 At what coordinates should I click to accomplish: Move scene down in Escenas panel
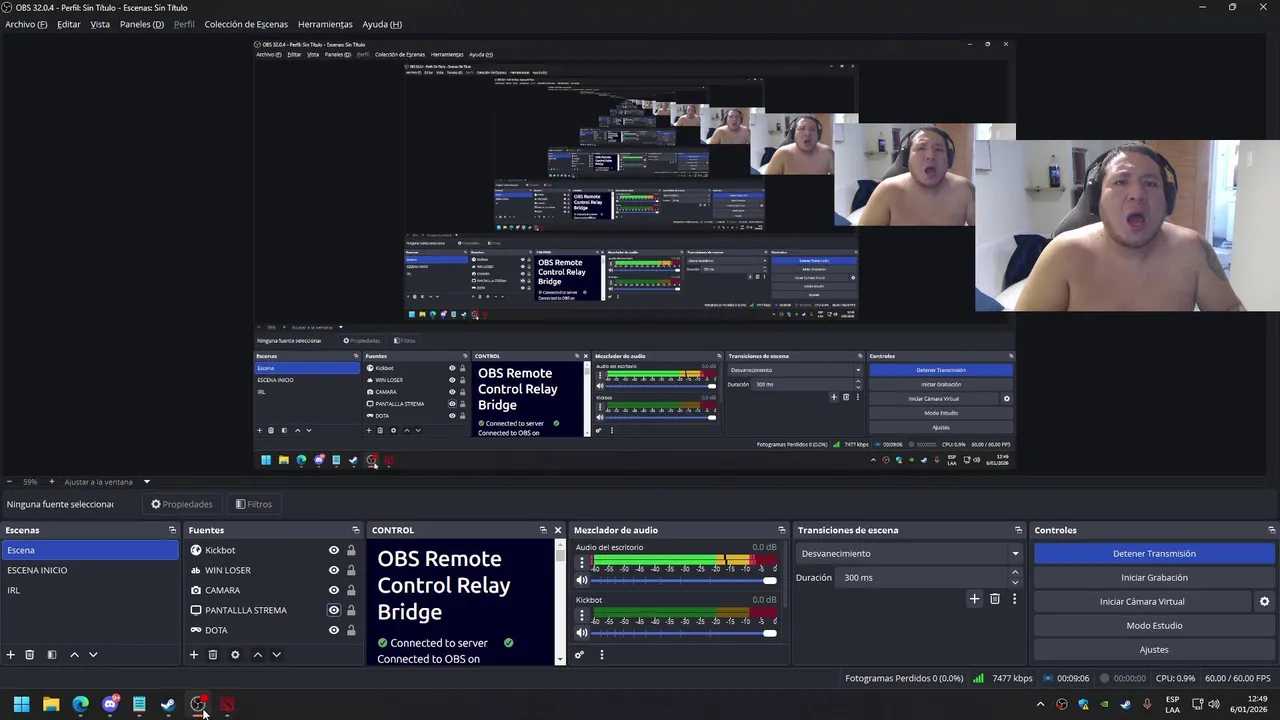click(x=93, y=655)
